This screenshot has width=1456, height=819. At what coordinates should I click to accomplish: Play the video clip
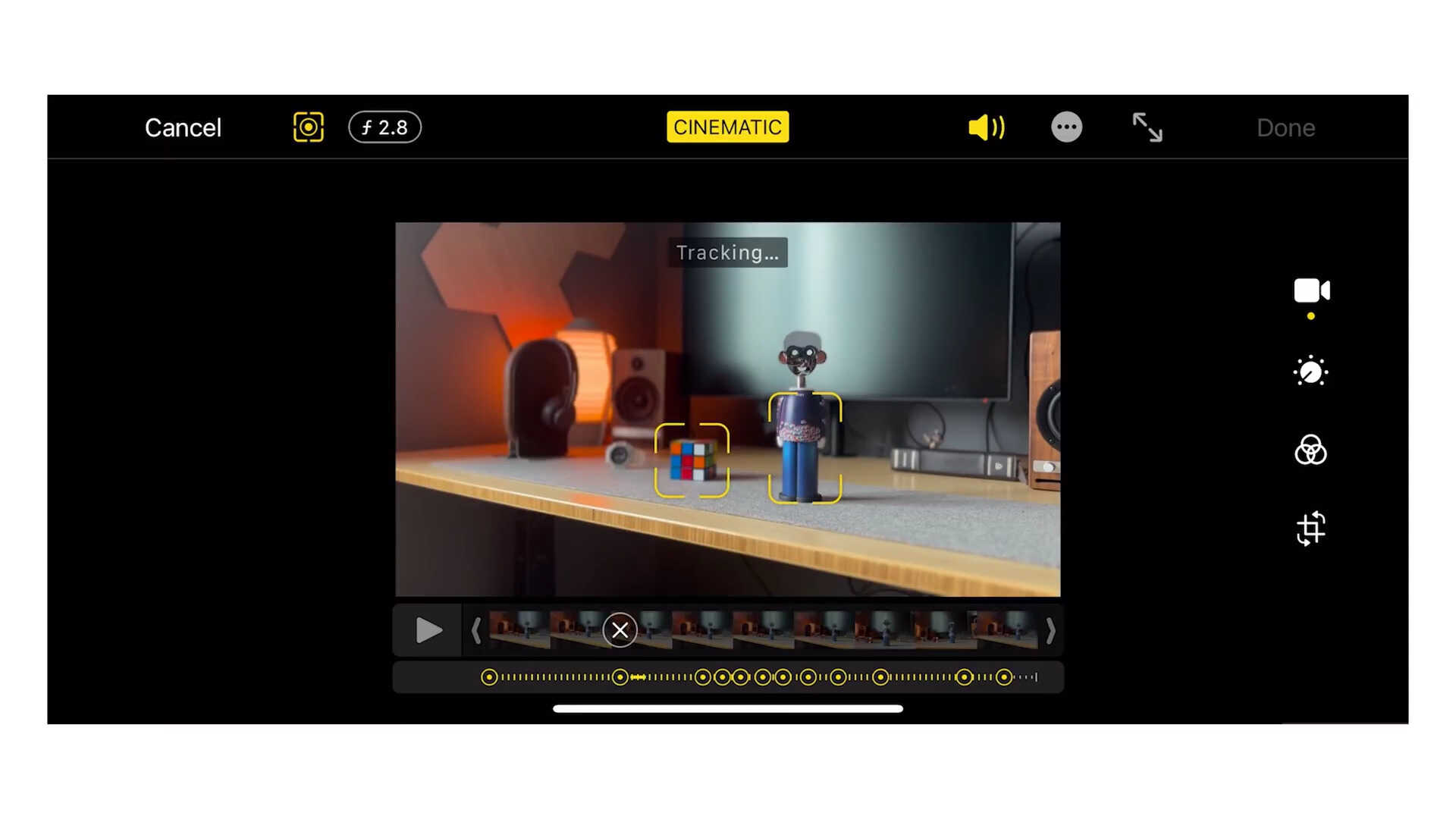click(x=428, y=630)
